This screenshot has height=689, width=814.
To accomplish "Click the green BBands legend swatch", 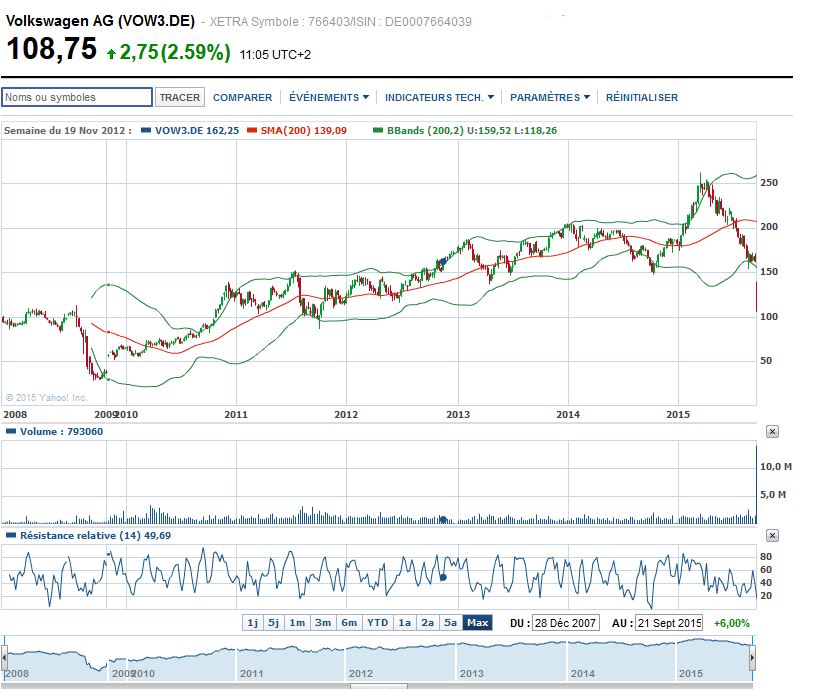I will click(x=378, y=130).
